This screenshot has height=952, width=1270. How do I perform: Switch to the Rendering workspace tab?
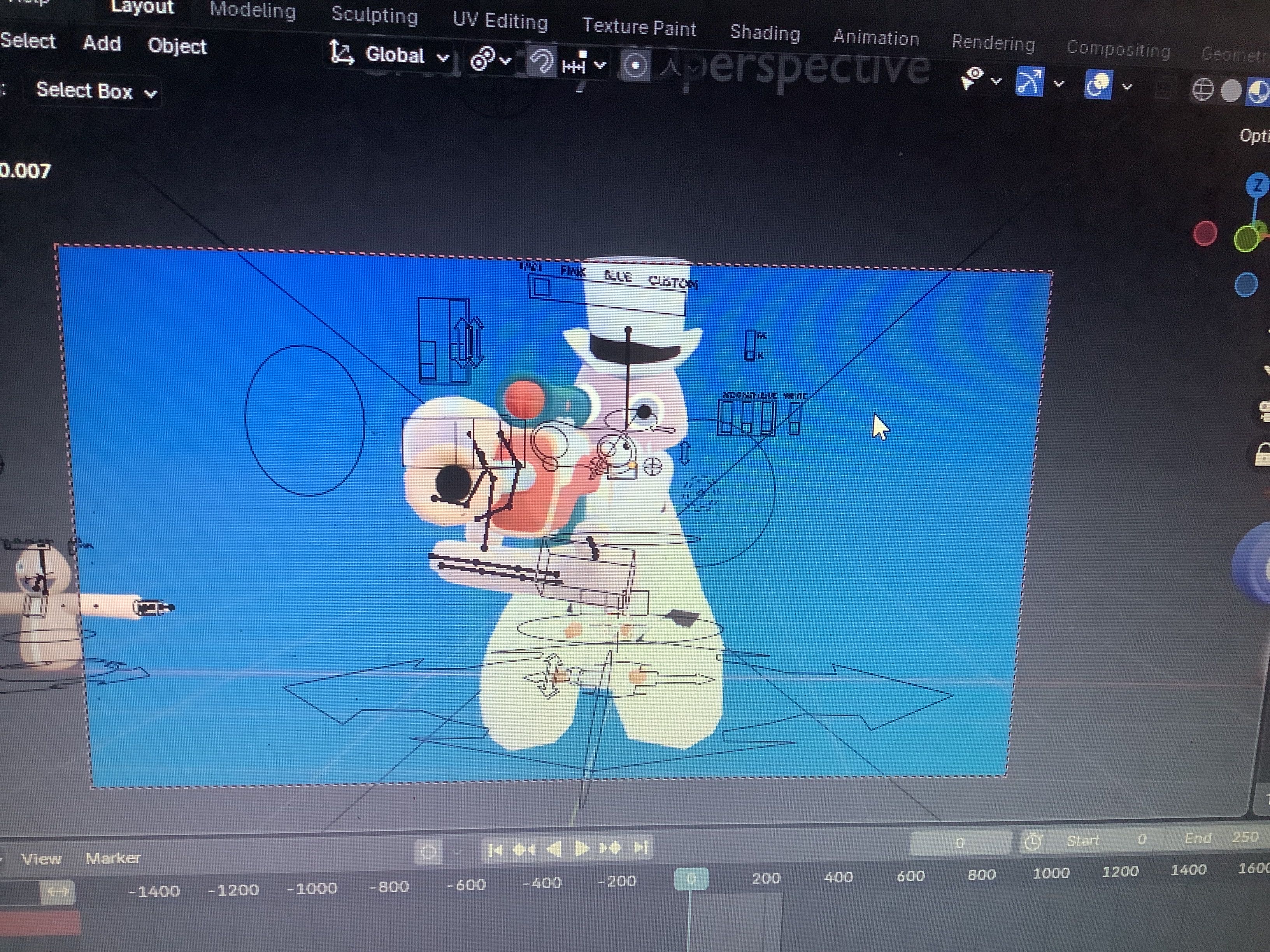click(x=993, y=43)
